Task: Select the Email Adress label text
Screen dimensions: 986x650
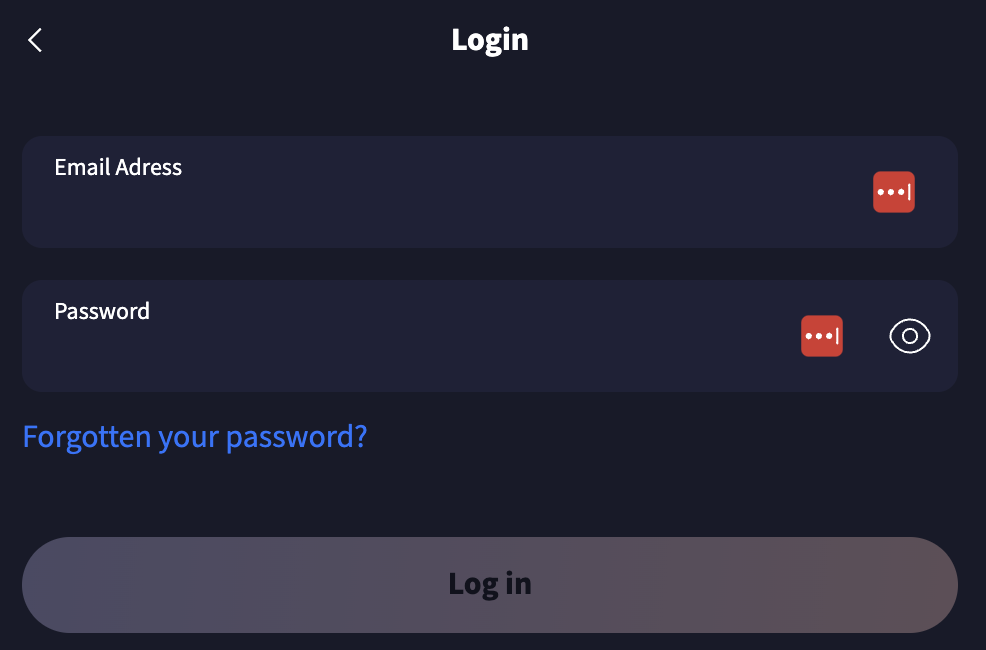Action: pos(118,167)
